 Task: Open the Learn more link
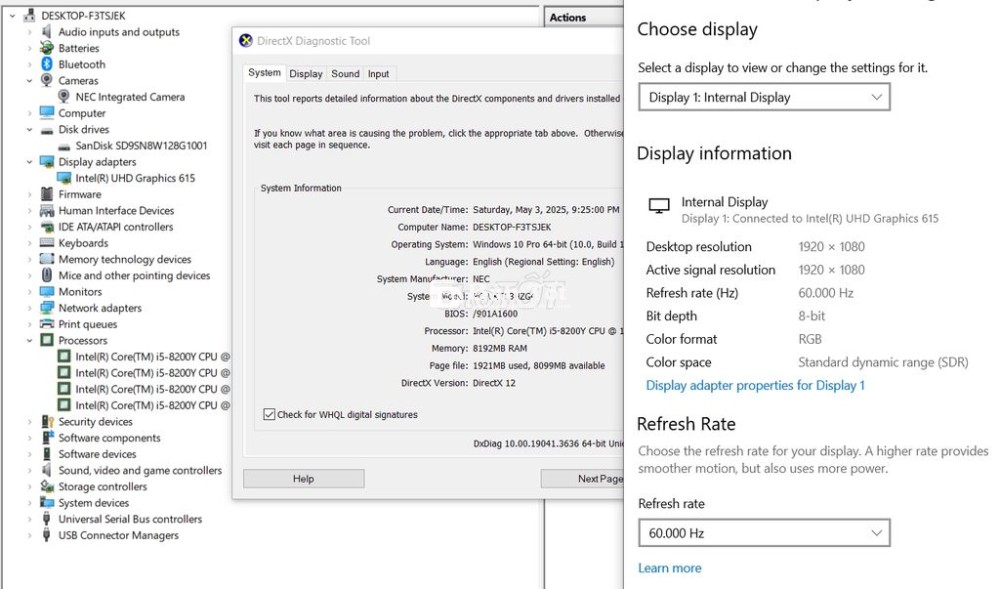pyautogui.click(x=670, y=568)
